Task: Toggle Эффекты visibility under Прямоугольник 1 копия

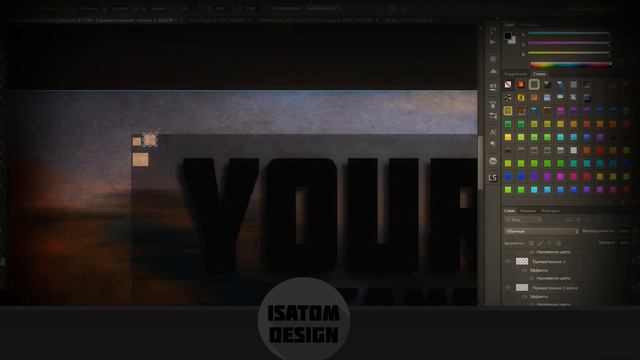Action: (x=525, y=297)
